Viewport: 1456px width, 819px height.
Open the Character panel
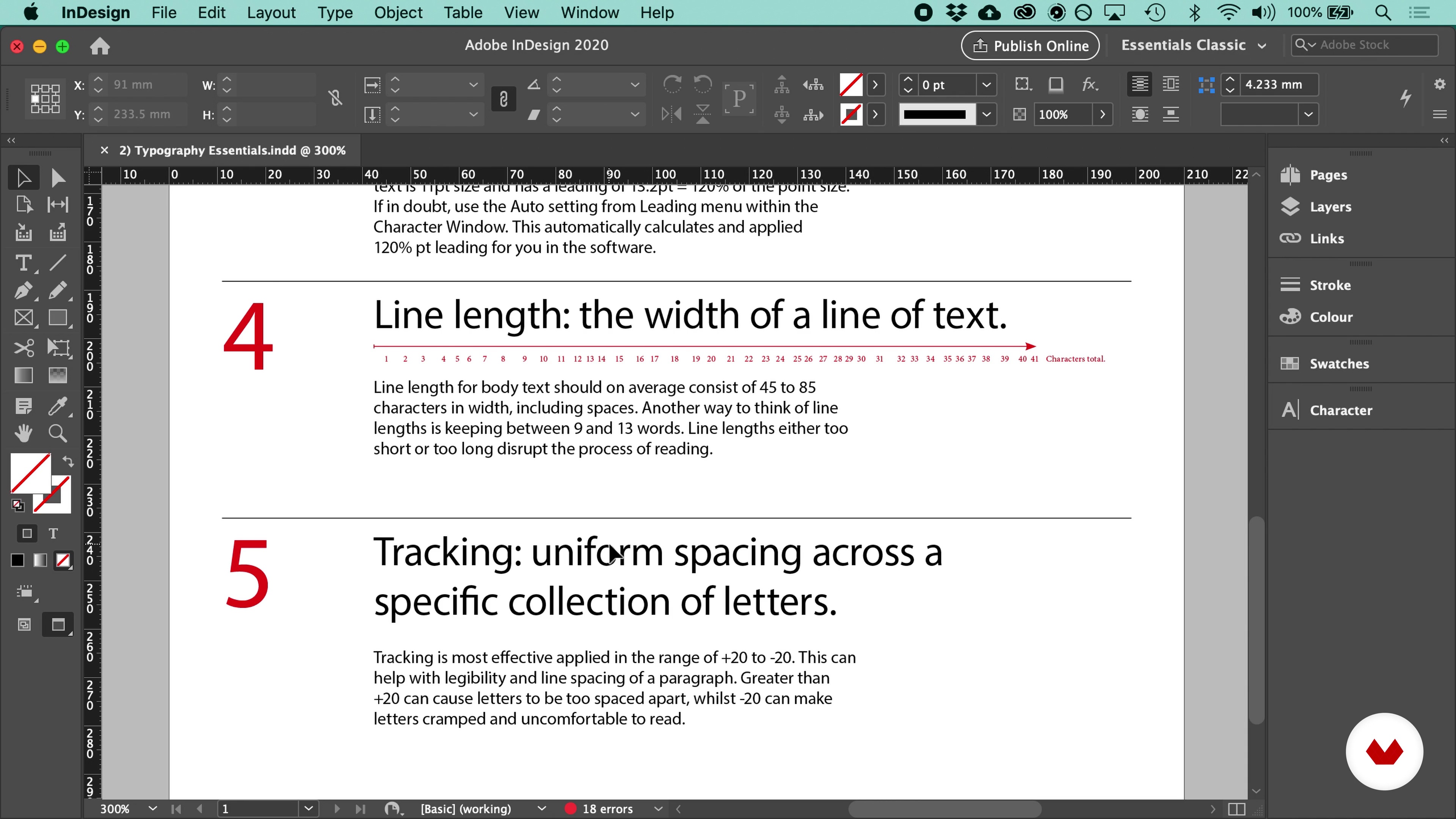[1341, 410]
